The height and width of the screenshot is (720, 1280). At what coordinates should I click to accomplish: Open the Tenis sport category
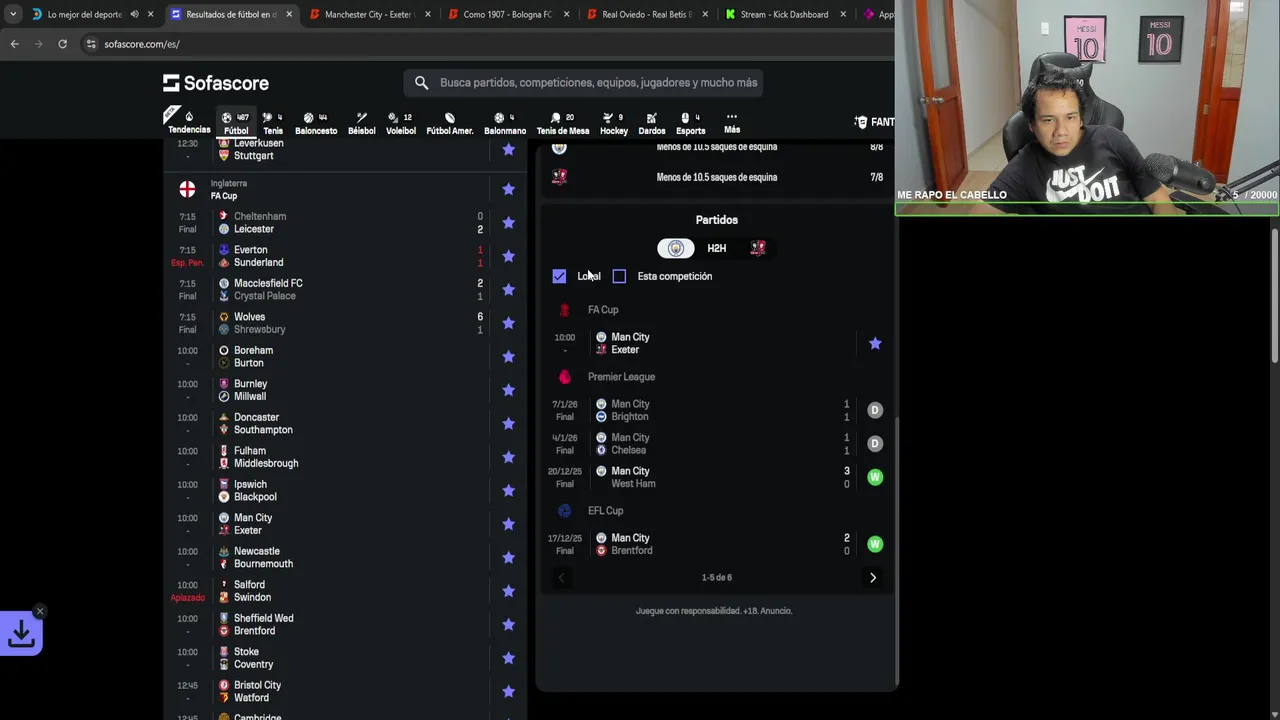click(272, 123)
